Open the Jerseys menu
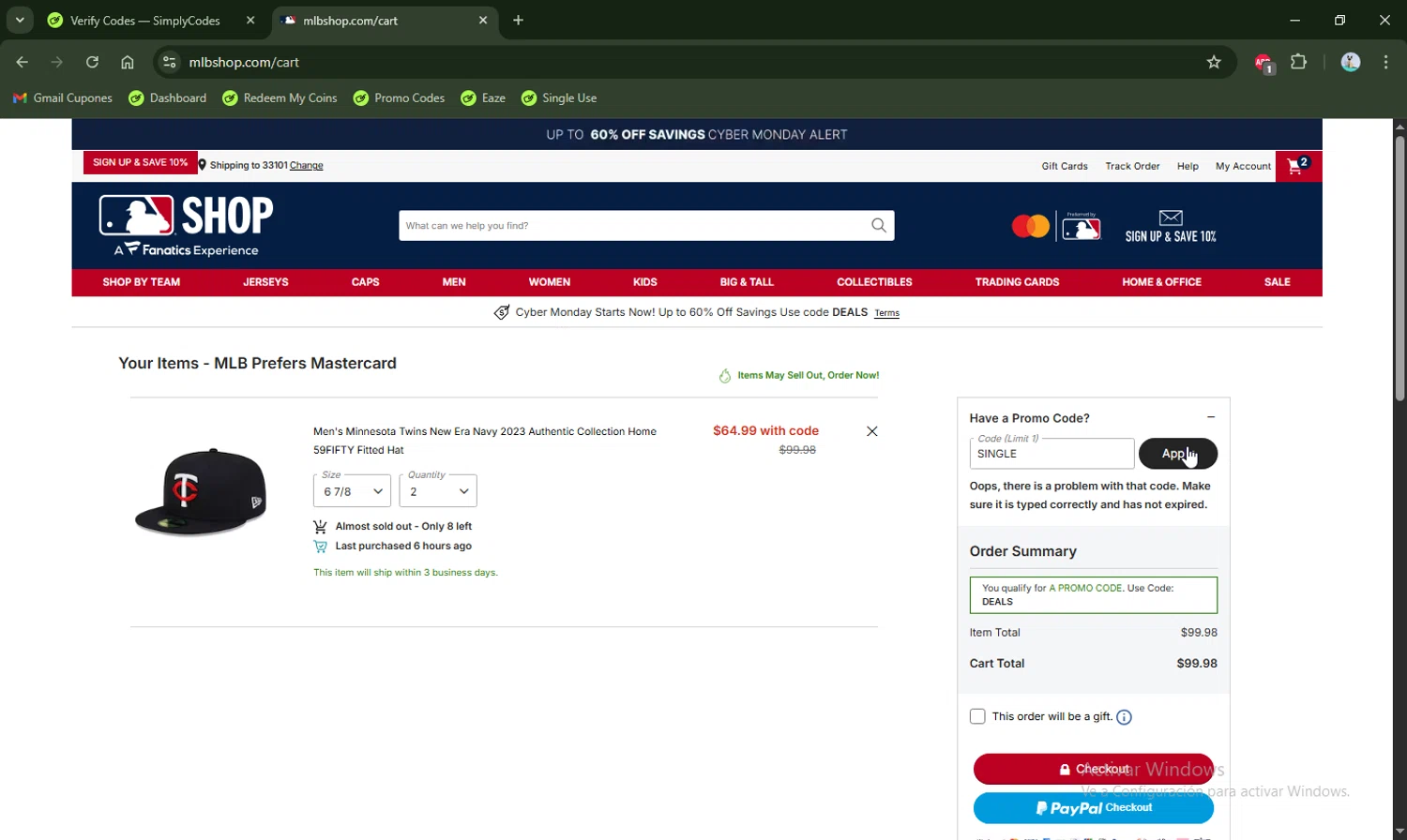Image resolution: width=1407 pixels, height=840 pixels. point(265,281)
